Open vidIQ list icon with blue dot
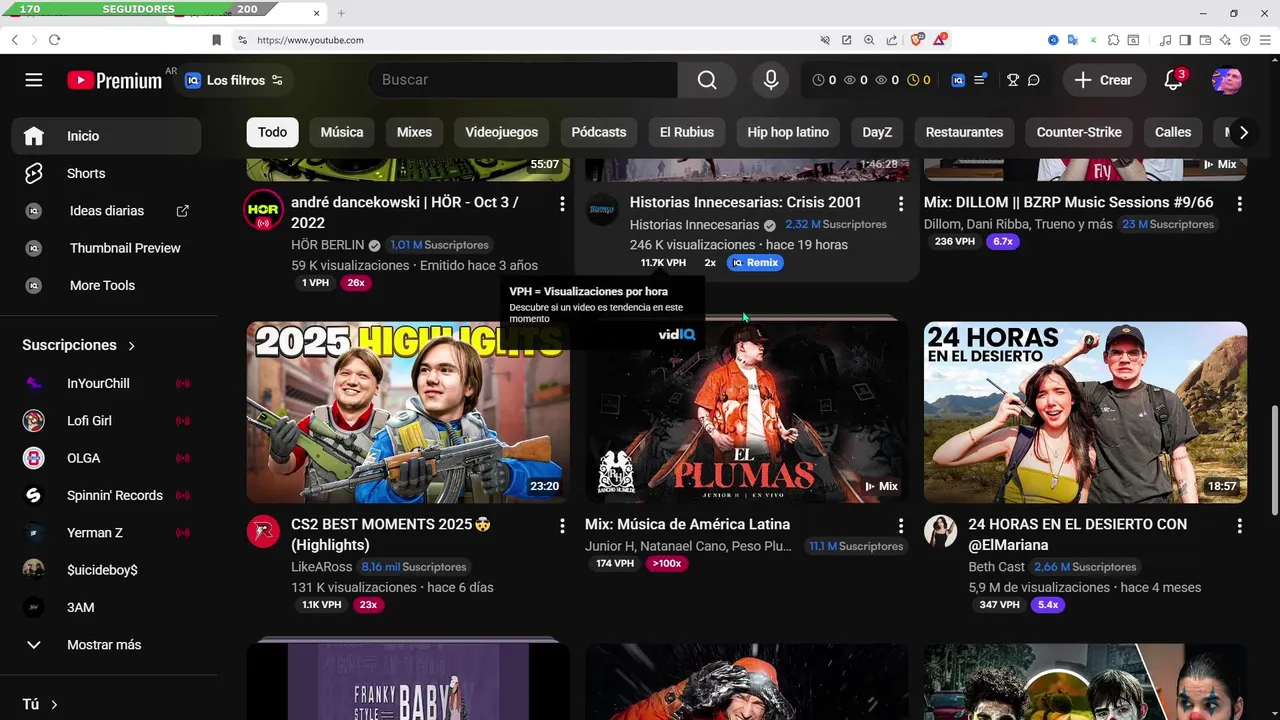 980,80
